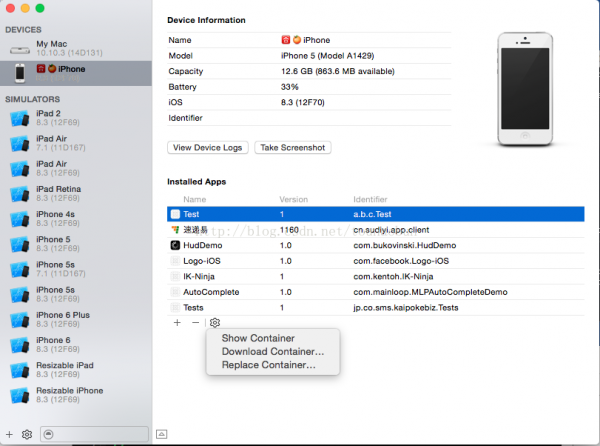Click the Battery value 33%
The height and width of the screenshot is (446, 600).
coord(290,87)
